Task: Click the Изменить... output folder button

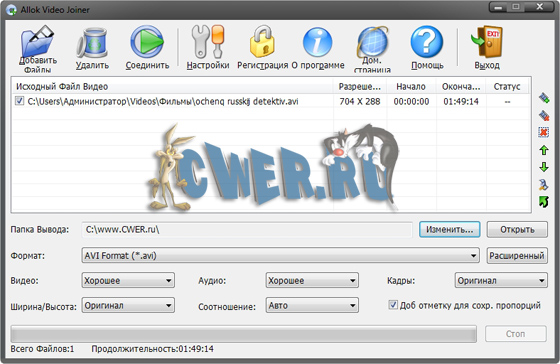Action: point(450,230)
